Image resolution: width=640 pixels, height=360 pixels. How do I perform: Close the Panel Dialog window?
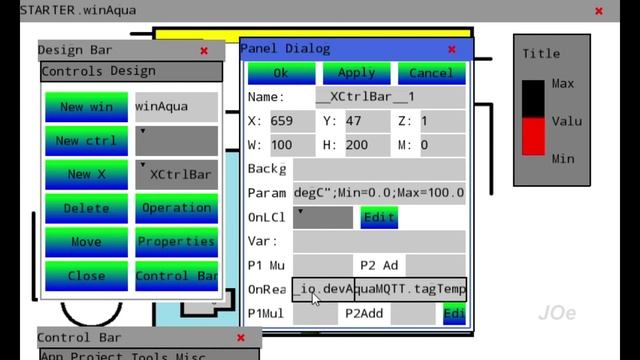point(452,49)
